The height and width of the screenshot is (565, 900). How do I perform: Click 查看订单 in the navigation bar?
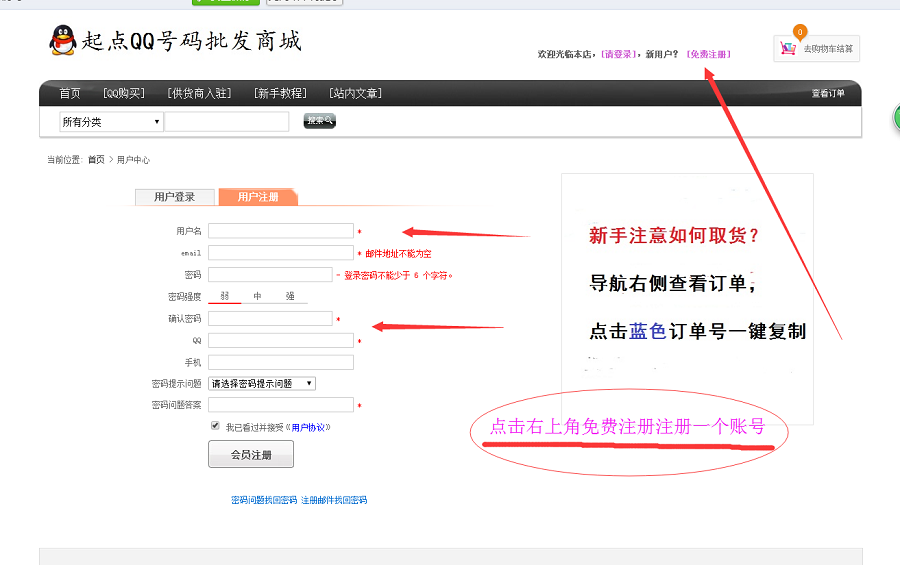[828, 93]
